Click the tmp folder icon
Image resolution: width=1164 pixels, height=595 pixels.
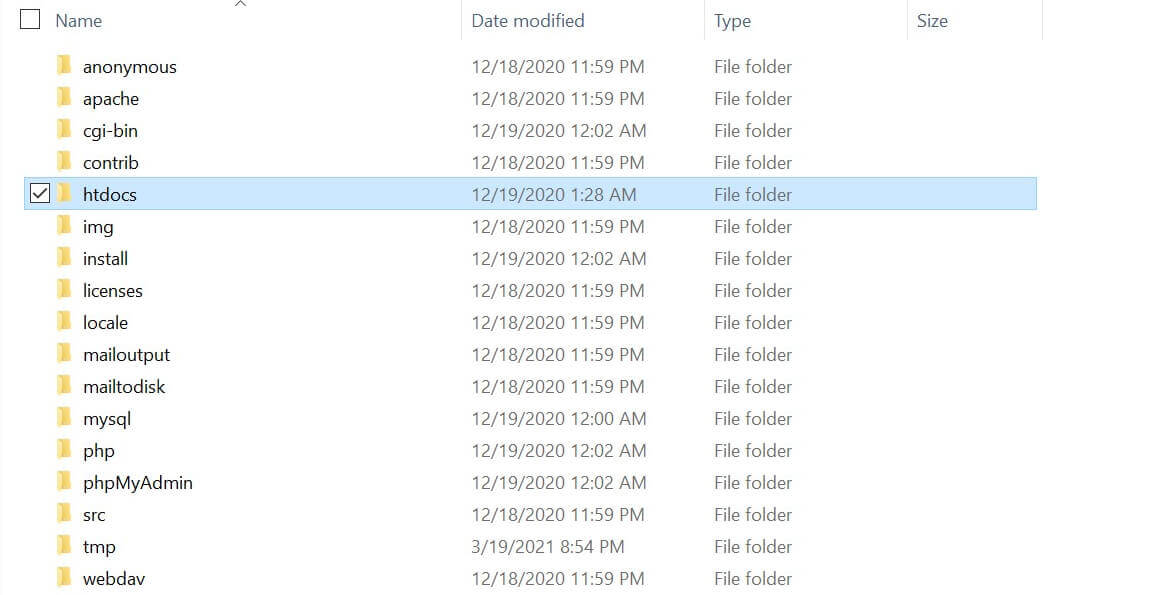pyautogui.click(x=64, y=546)
